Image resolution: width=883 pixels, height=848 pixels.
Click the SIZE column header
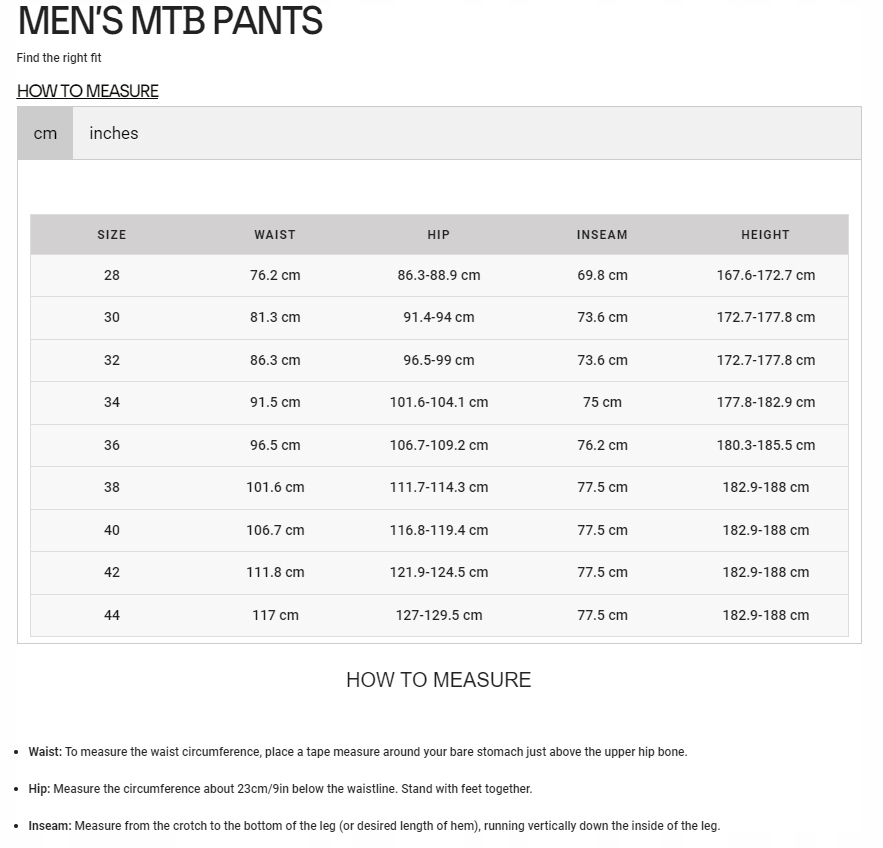coord(112,235)
